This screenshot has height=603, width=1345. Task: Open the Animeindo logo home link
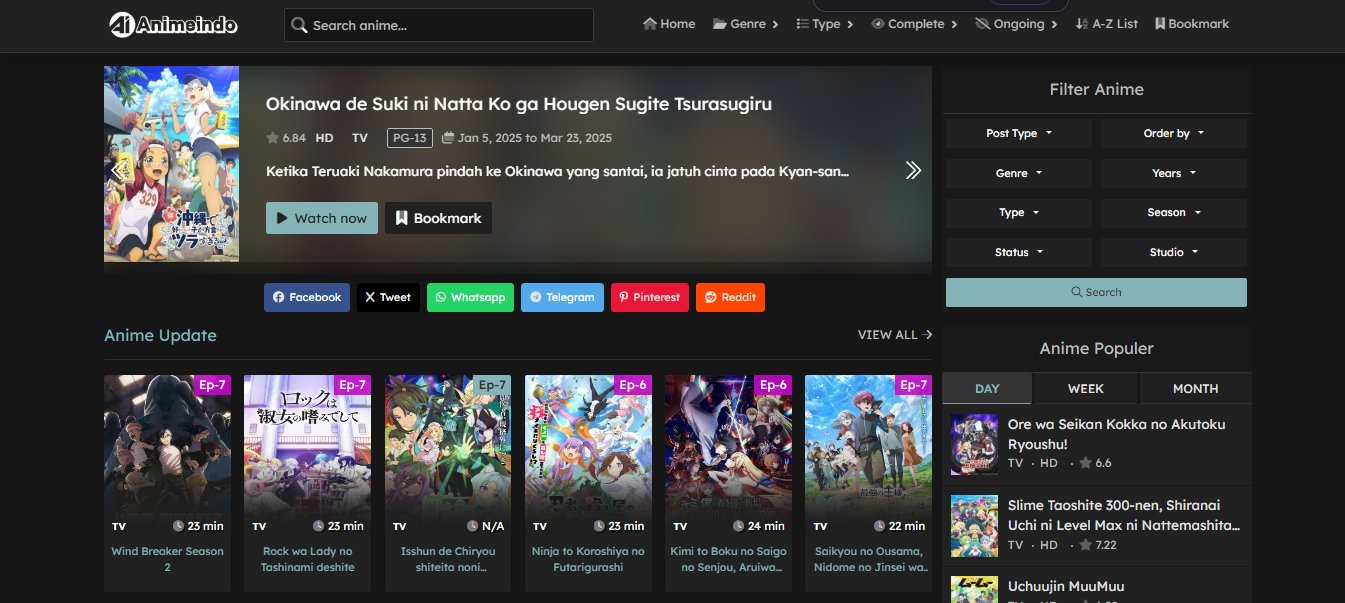click(173, 24)
